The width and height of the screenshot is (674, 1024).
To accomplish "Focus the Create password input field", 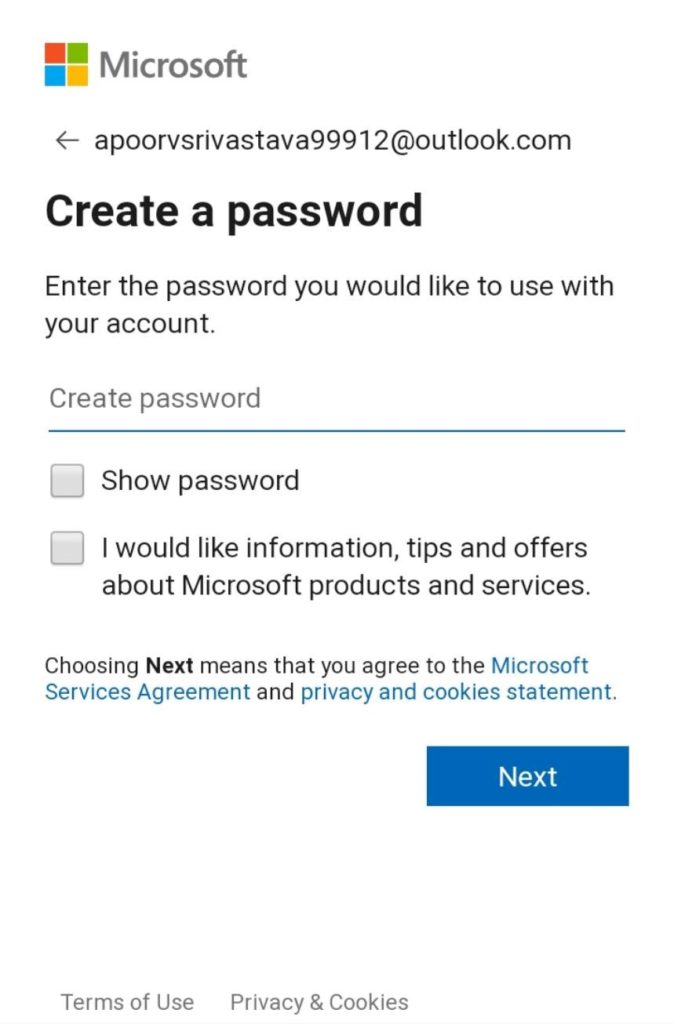I will 336,399.
